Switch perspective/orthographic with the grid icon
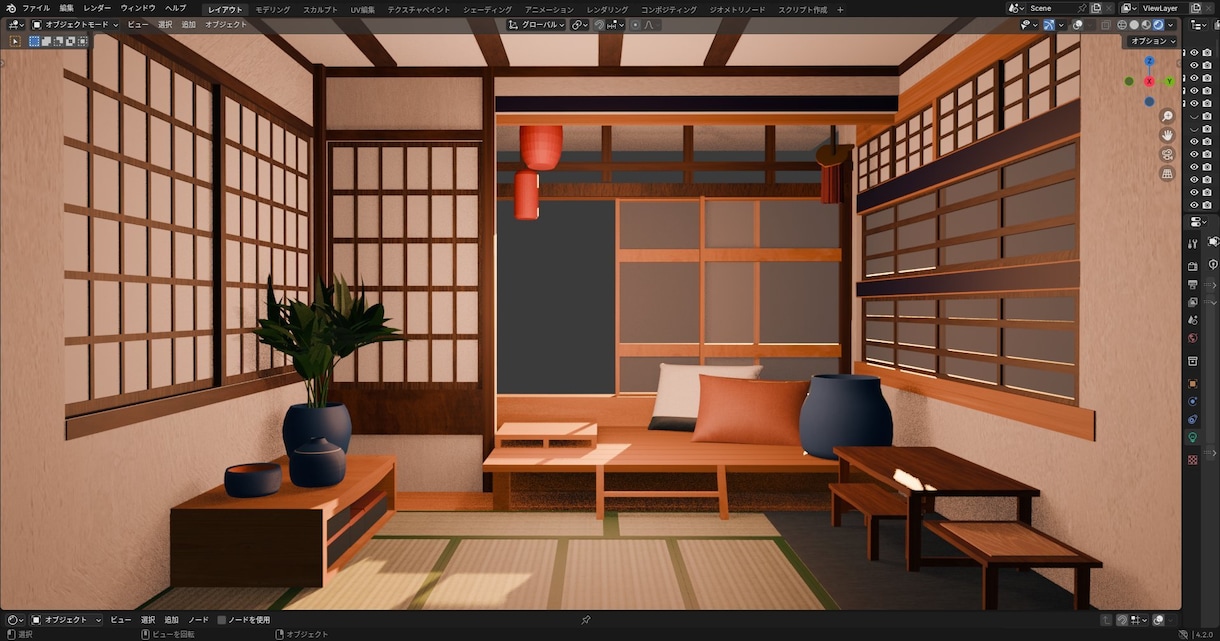The height and width of the screenshot is (641, 1220). (x=1167, y=173)
